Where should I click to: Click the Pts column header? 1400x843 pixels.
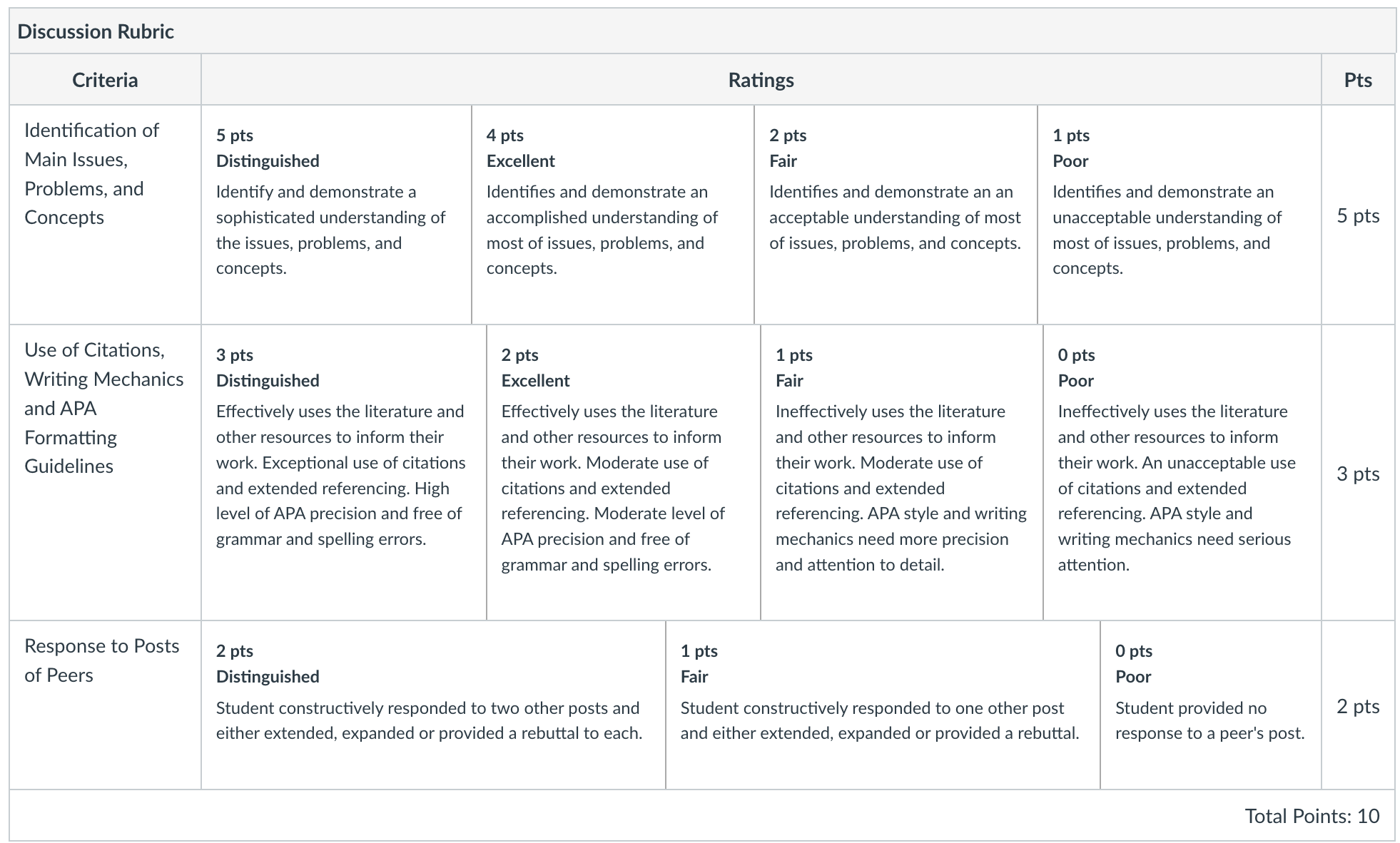(1358, 80)
